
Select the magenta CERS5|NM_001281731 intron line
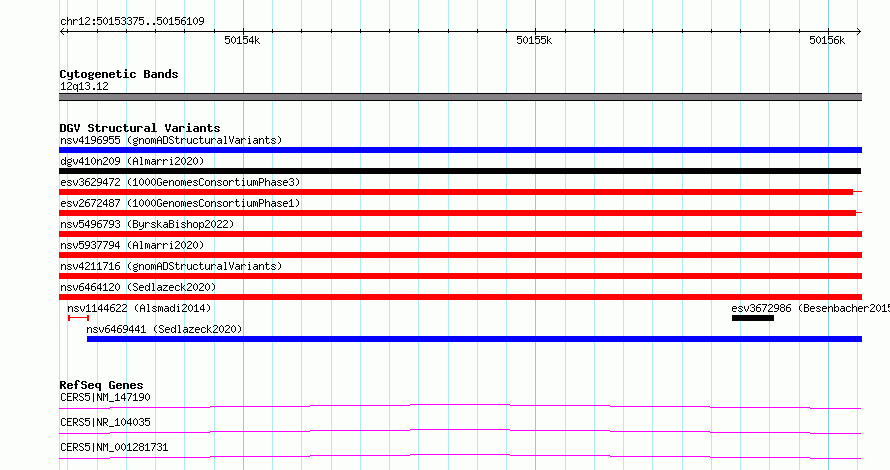[x=460, y=456]
